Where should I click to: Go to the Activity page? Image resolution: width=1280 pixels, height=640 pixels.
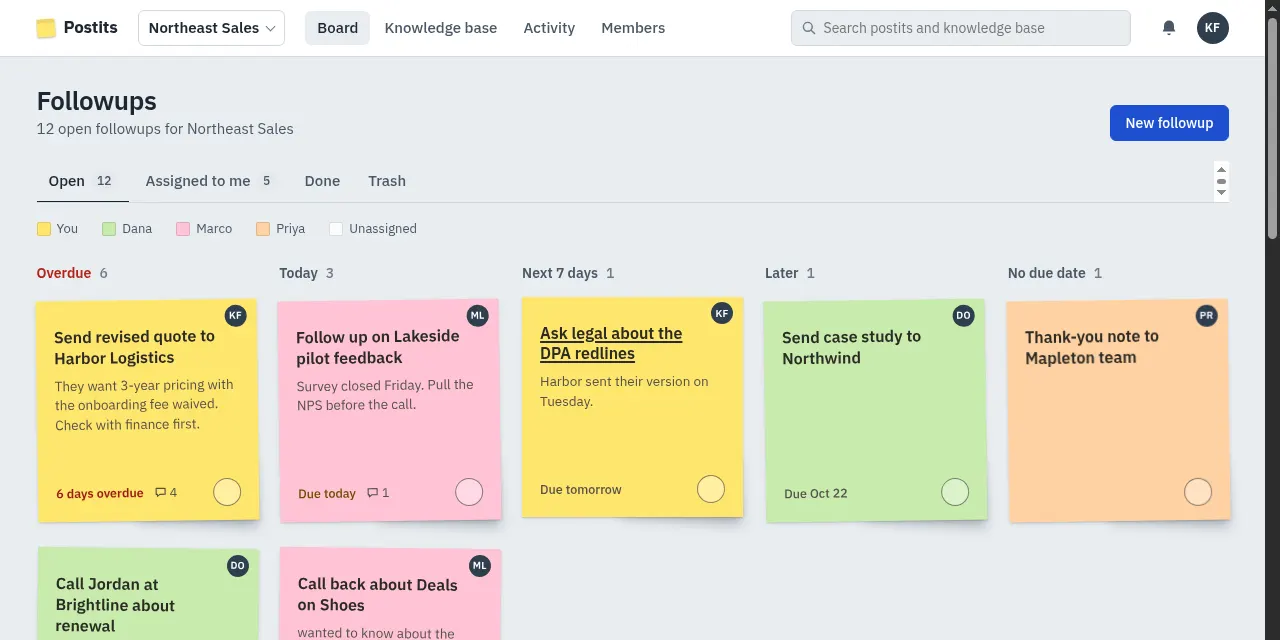tap(549, 28)
